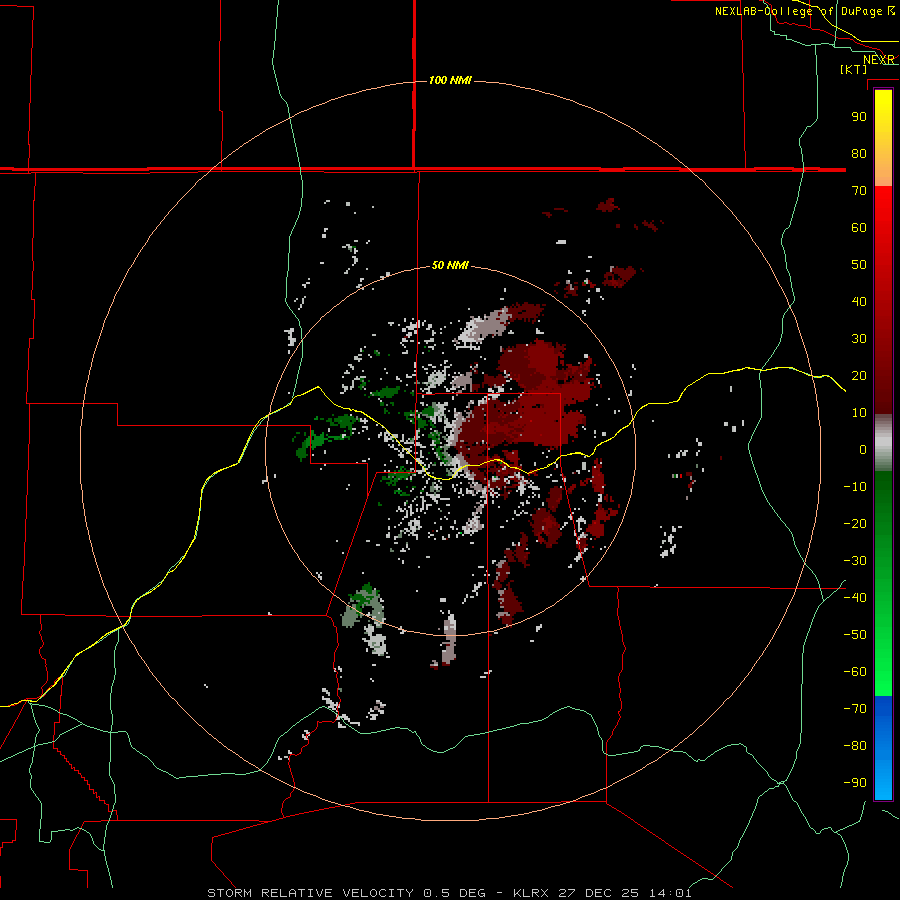Select the -30 value on velocity scale
The image size is (900, 900).
tap(856, 561)
